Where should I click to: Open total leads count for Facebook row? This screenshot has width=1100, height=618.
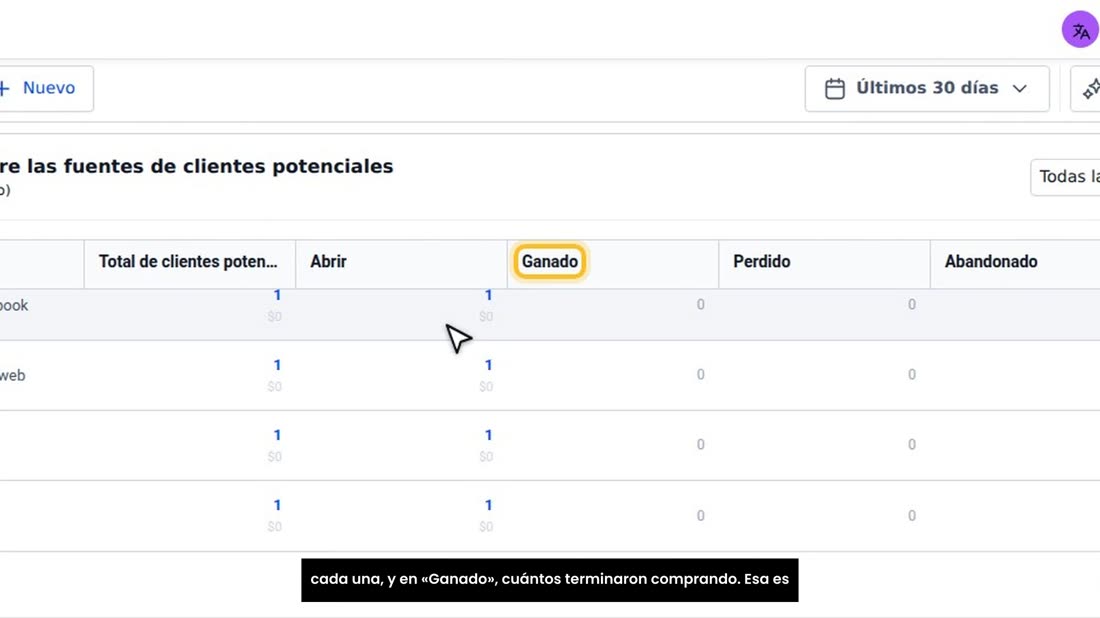(x=277, y=295)
